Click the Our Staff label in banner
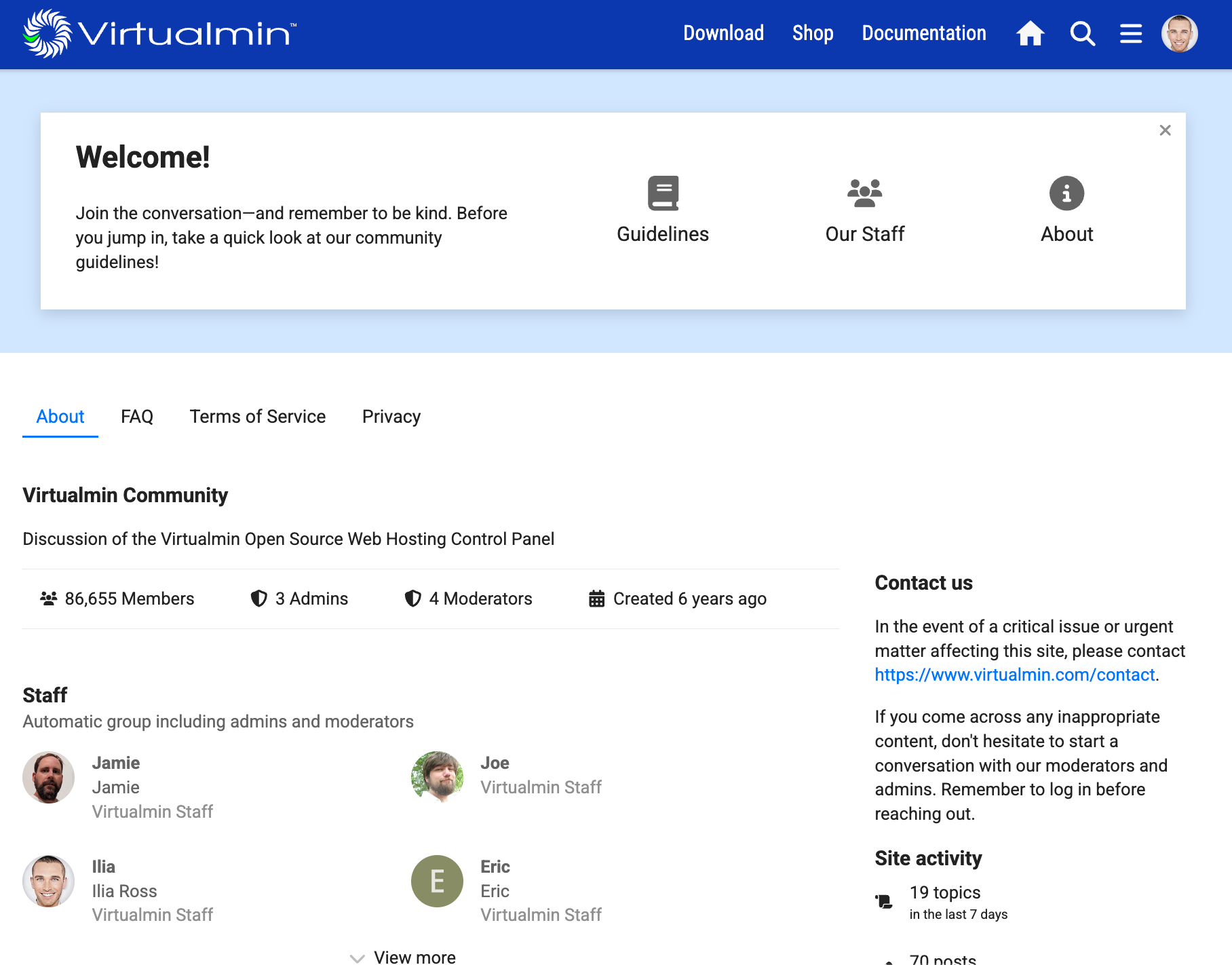The width and height of the screenshot is (1232, 965). coord(865,234)
